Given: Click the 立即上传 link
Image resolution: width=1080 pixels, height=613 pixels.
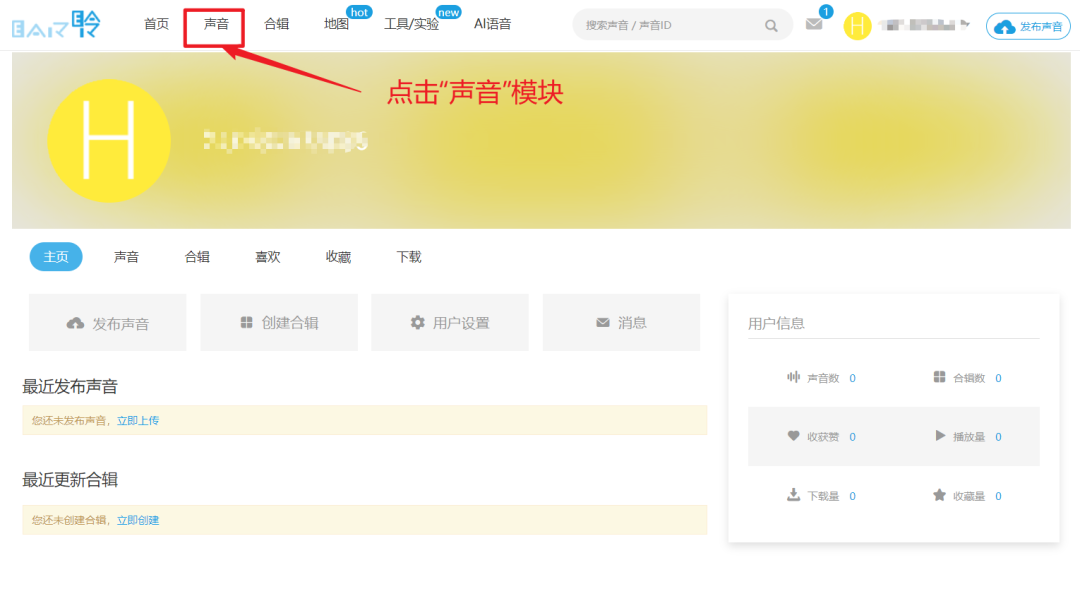Looking at the screenshot, I should click(x=139, y=423).
